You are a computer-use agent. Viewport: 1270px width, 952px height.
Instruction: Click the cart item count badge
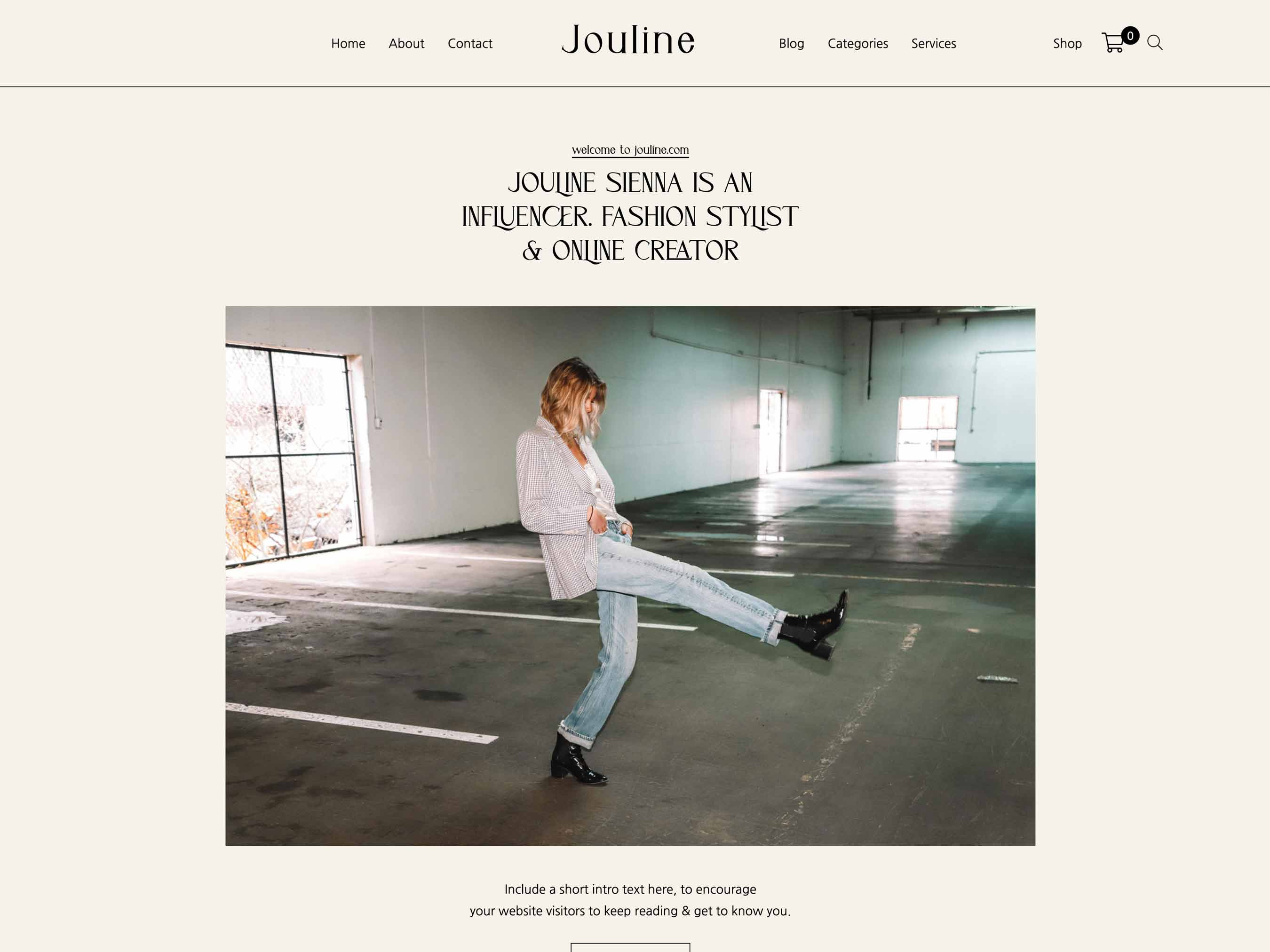coord(1130,36)
